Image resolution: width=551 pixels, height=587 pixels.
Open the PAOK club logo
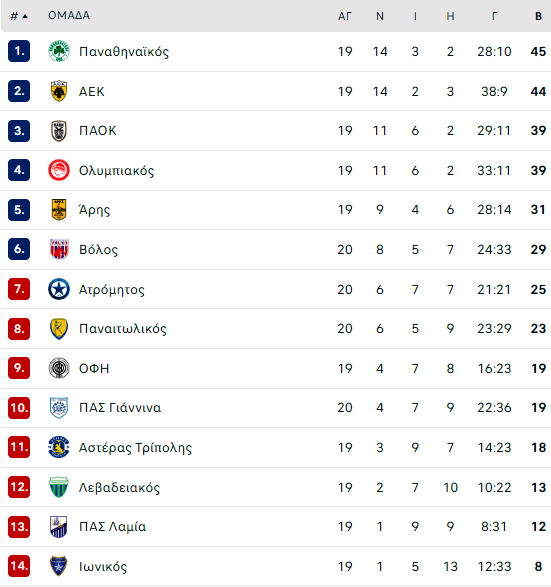click(x=59, y=131)
